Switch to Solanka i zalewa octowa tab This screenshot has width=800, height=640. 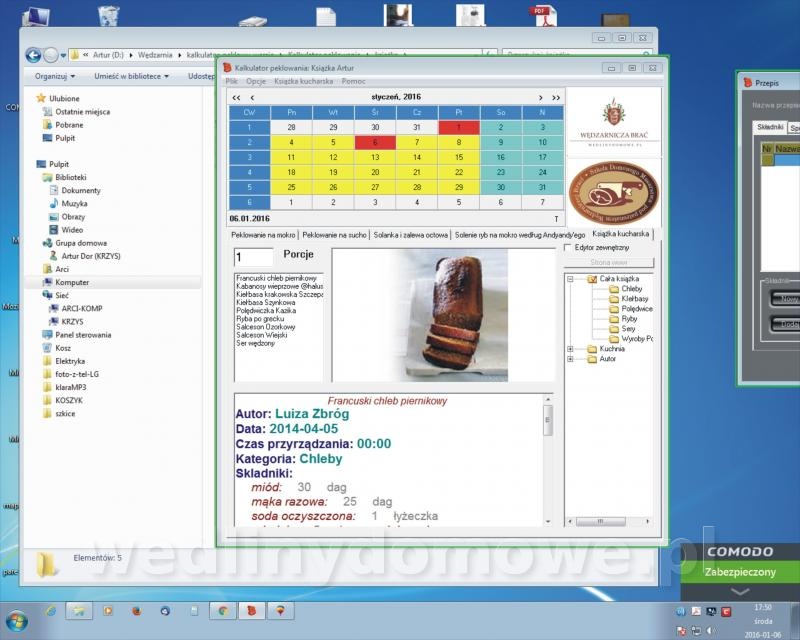pos(411,235)
